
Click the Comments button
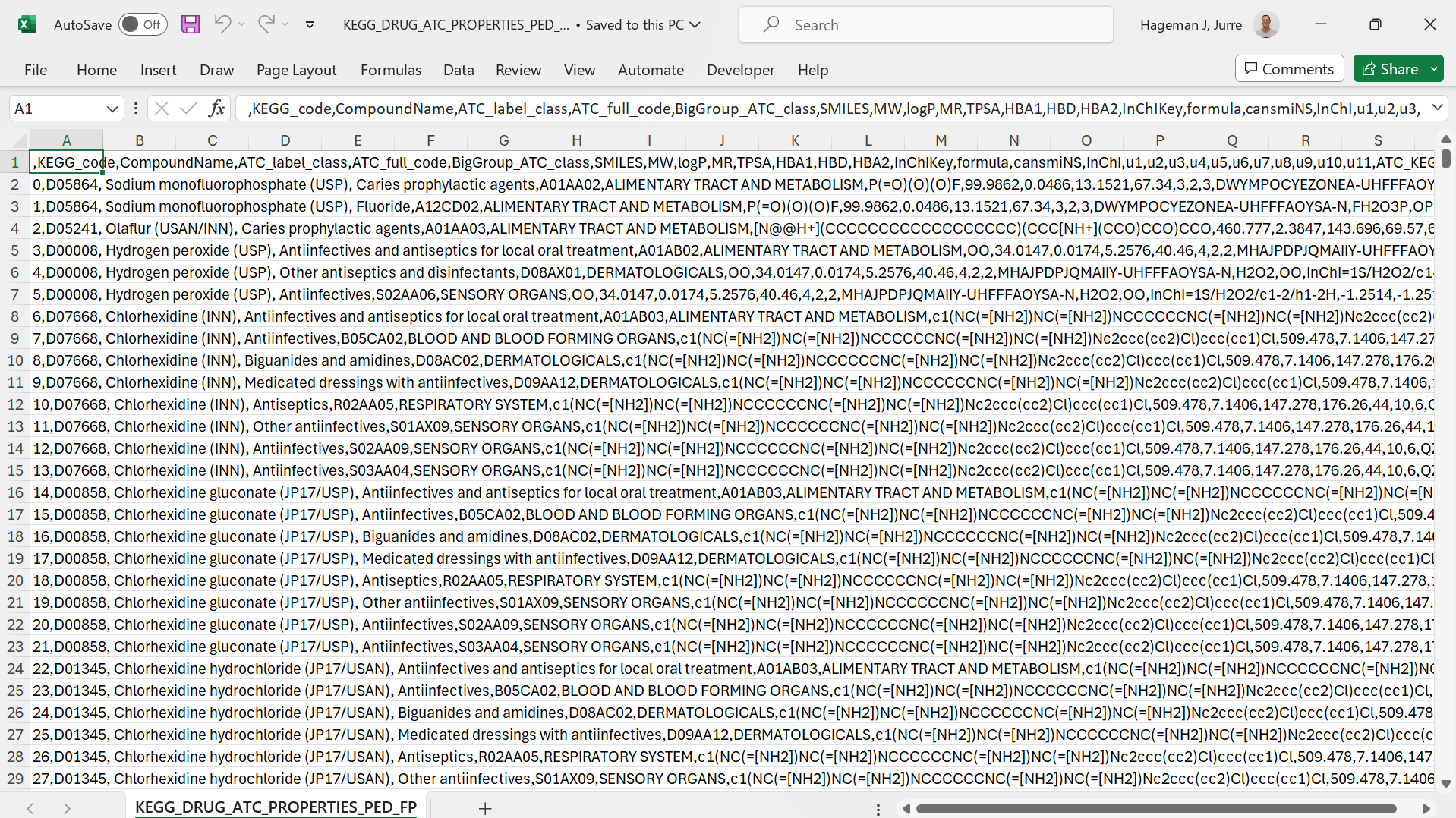click(1289, 68)
